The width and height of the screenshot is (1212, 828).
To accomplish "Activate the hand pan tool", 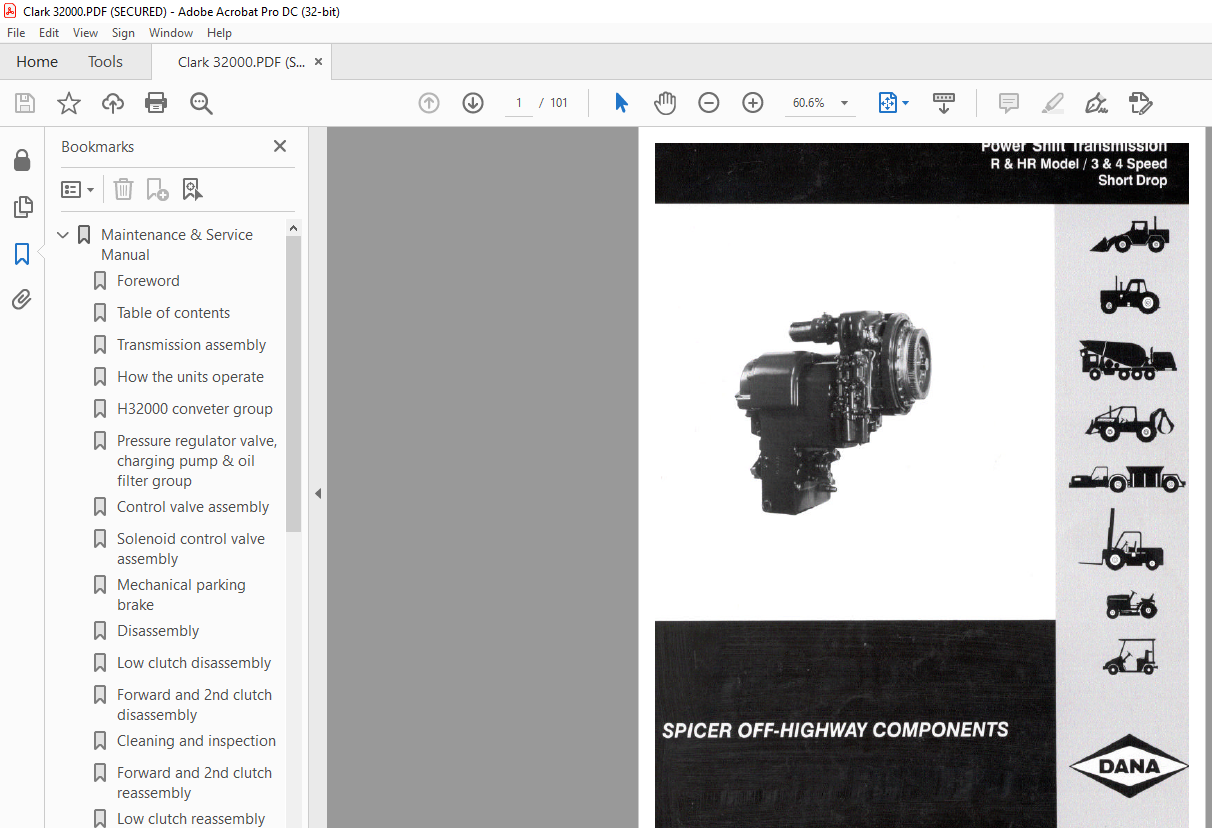I will click(665, 103).
